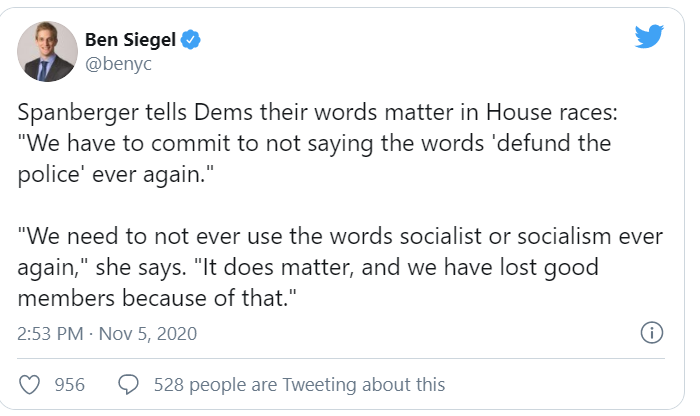Image resolution: width=700 pixels, height=416 pixels.
Task: Select the words "police' ever again."
Action: [116, 169]
